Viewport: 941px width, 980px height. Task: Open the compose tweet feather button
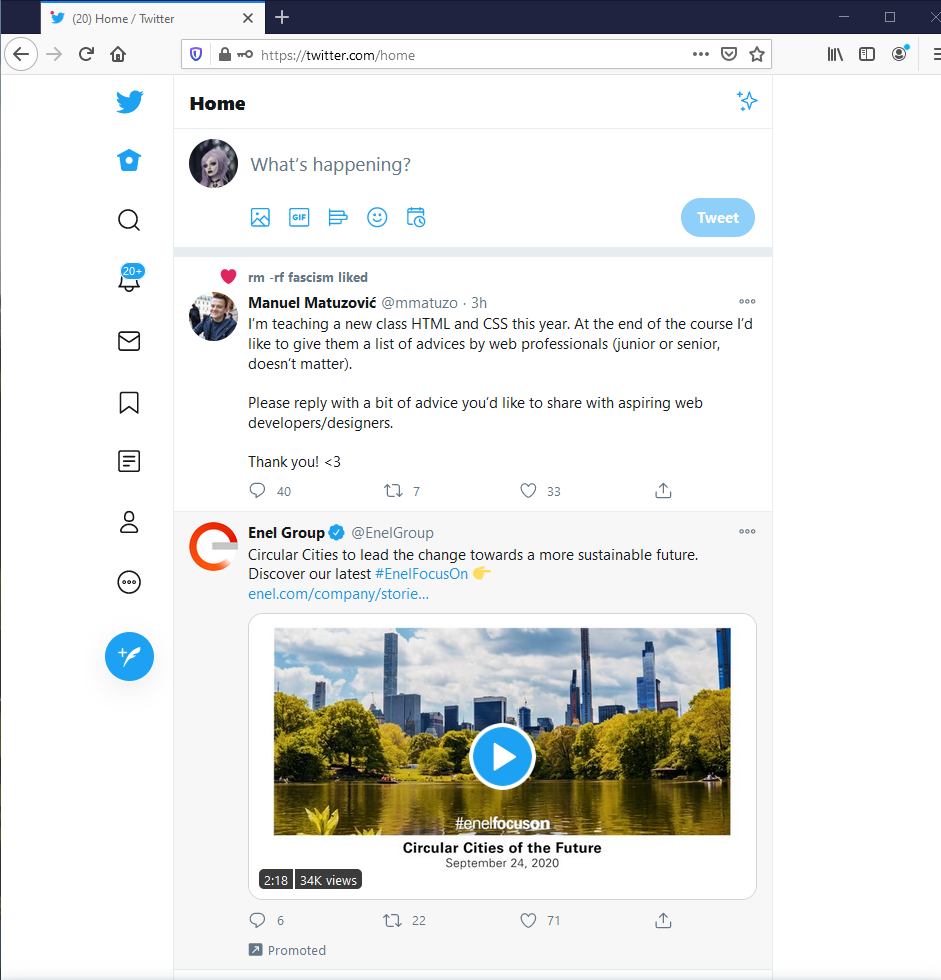[x=129, y=656]
